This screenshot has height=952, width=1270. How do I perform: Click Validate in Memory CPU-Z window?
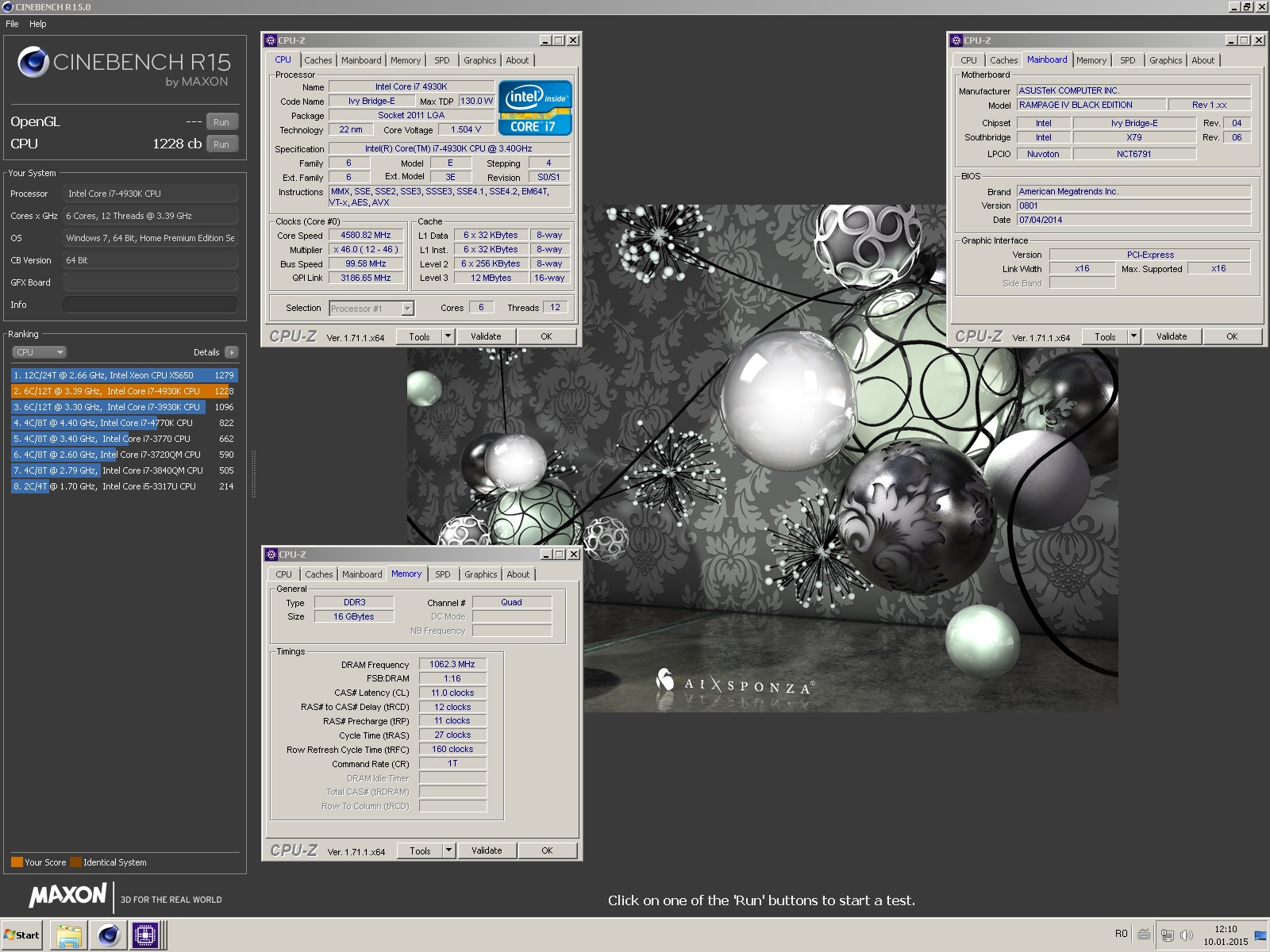pos(487,850)
